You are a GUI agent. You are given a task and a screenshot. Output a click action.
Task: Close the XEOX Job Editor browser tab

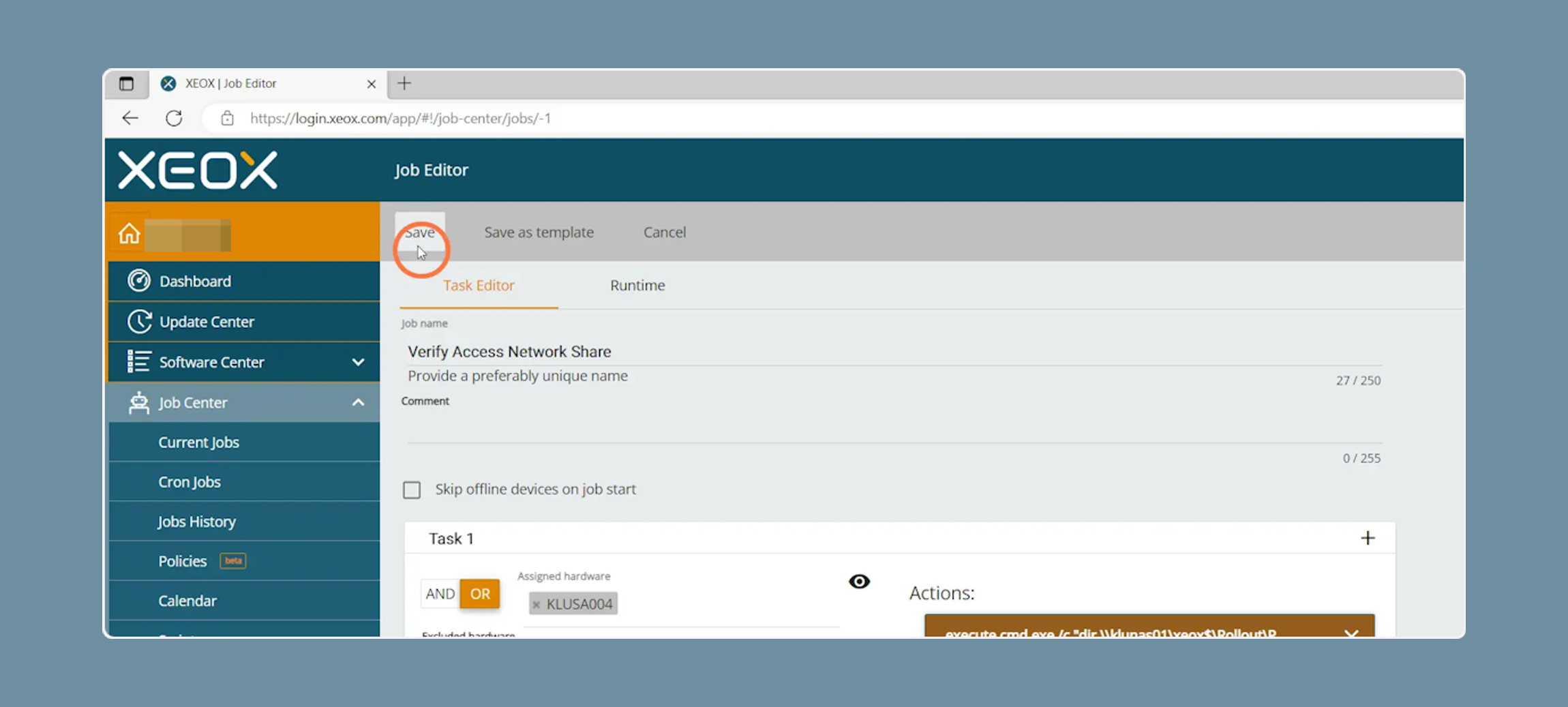(371, 84)
